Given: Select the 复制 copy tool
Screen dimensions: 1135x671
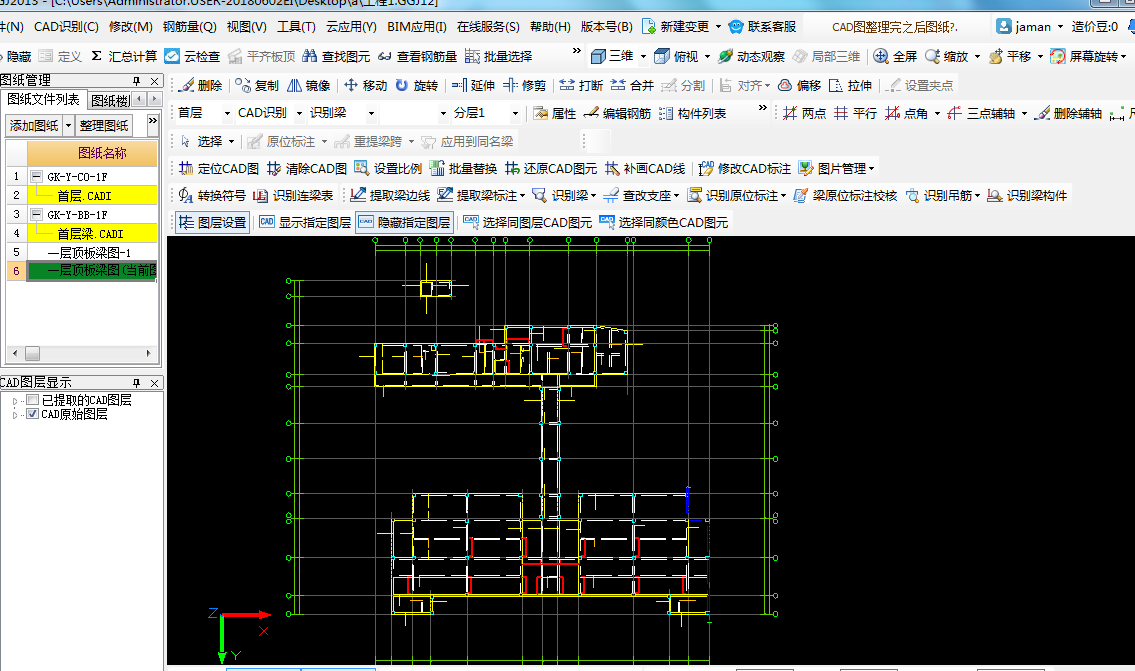Looking at the screenshot, I should (x=257, y=85).
